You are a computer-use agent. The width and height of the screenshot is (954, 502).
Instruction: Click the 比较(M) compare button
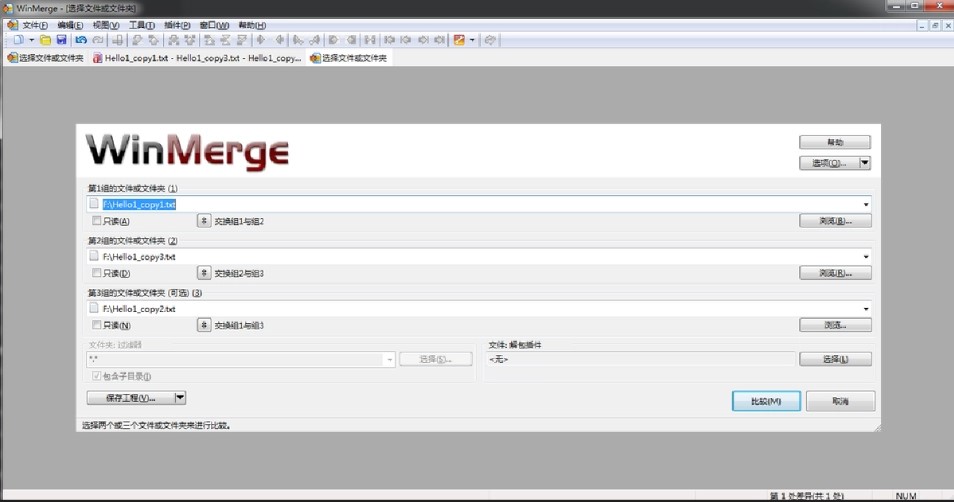(766, 401)
